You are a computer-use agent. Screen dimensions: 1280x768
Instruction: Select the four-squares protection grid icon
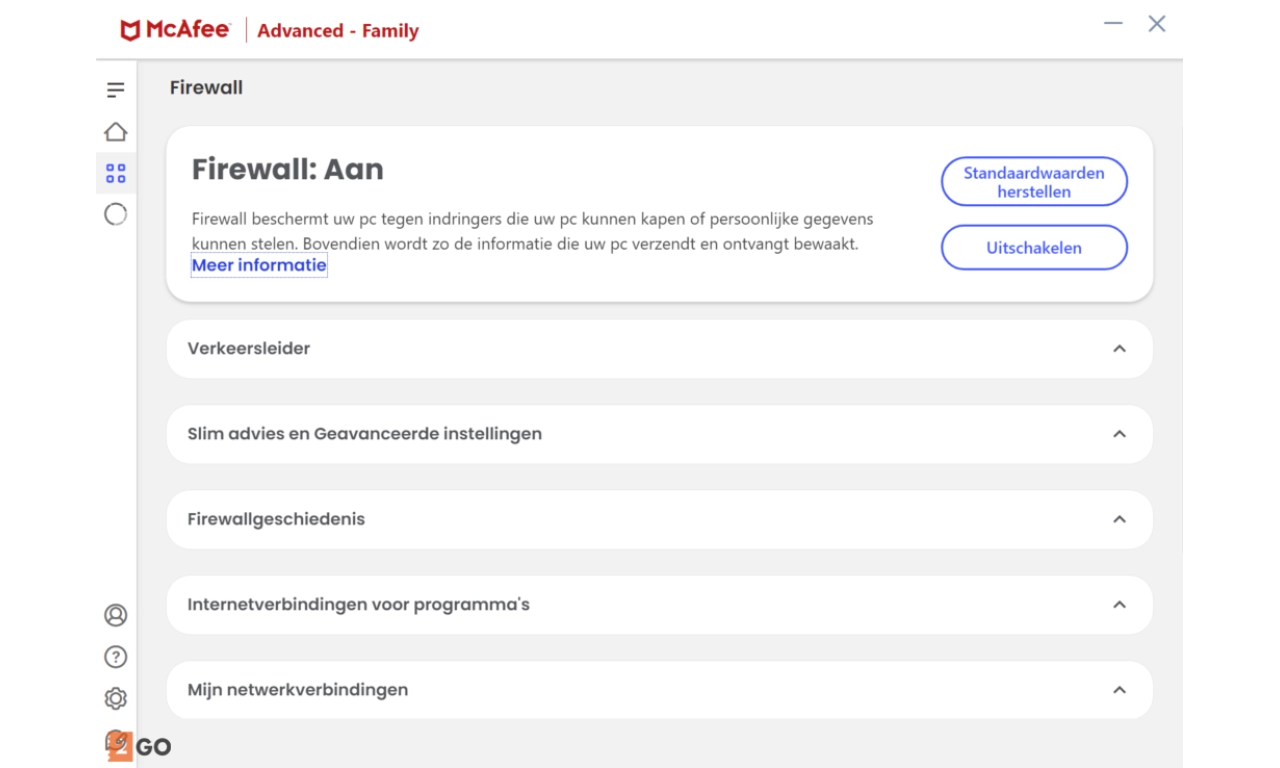point(116,173)
